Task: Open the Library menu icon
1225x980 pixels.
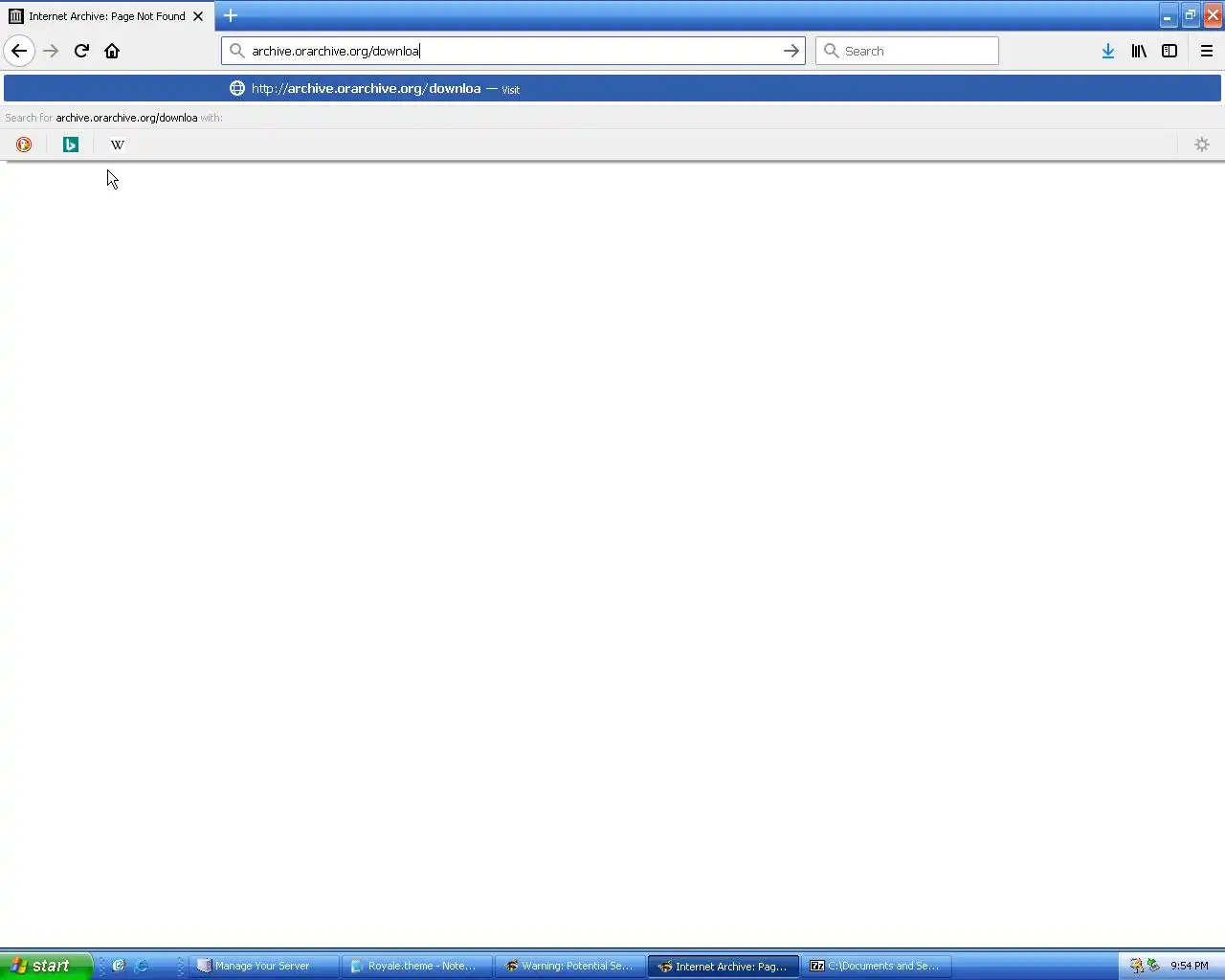Action: pos(1139,51)
